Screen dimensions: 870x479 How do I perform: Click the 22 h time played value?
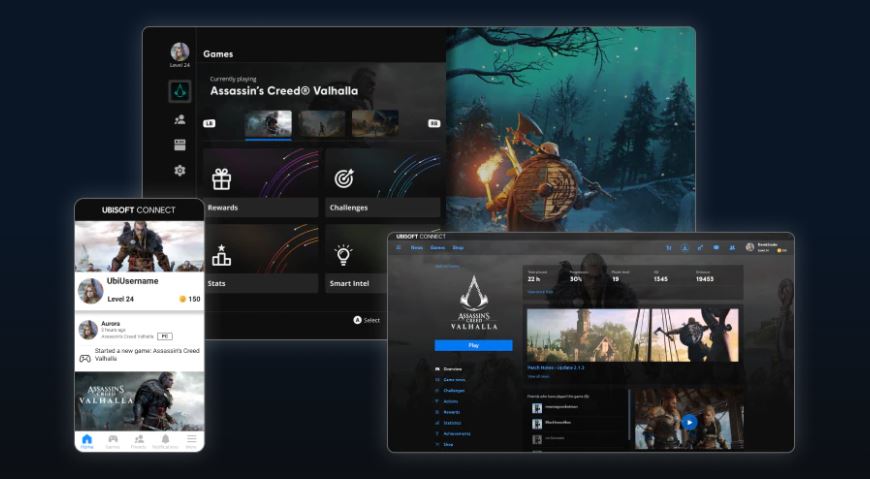pos(534,279)
